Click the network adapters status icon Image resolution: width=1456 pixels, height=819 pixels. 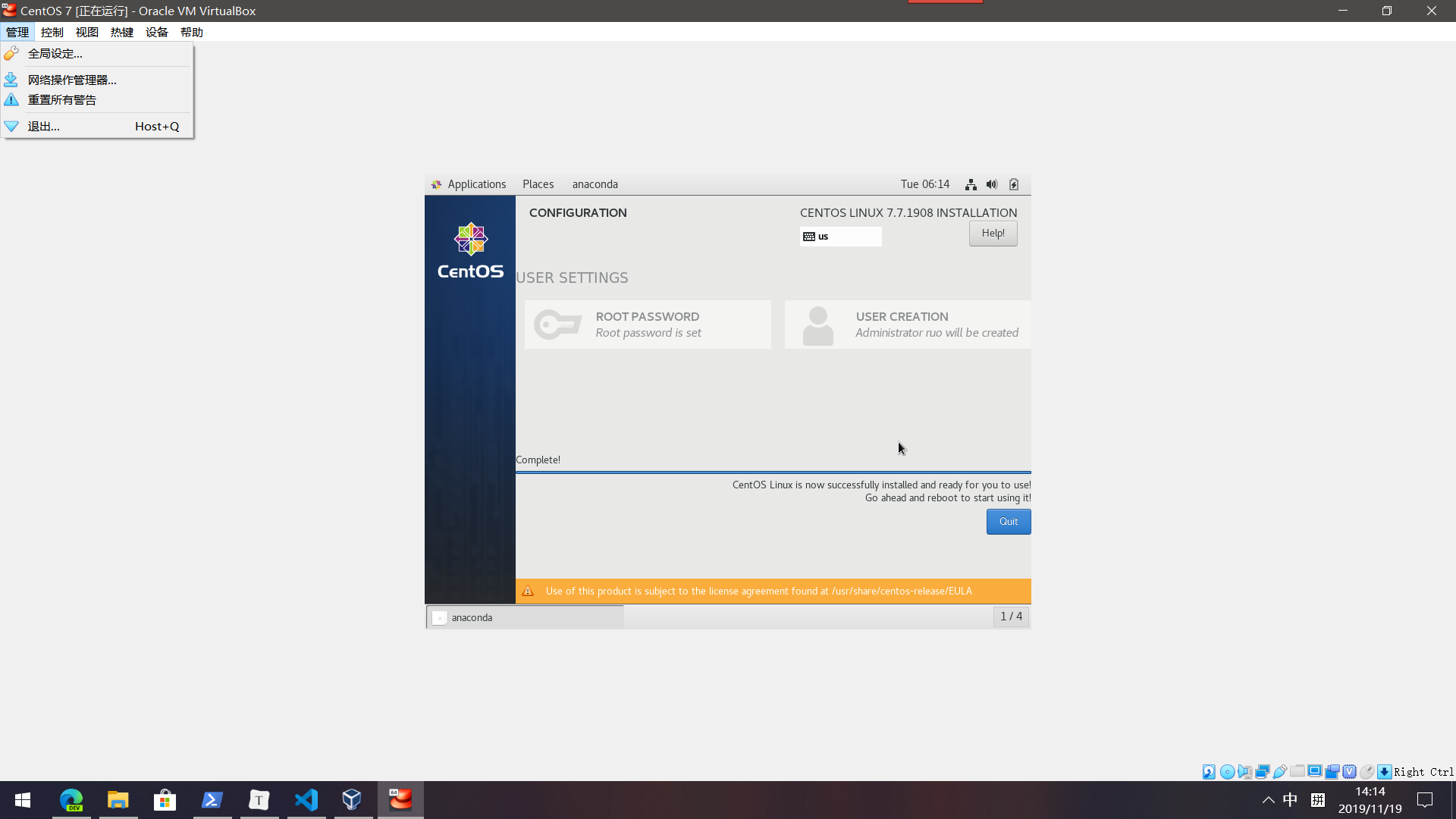pos(1263,772)
